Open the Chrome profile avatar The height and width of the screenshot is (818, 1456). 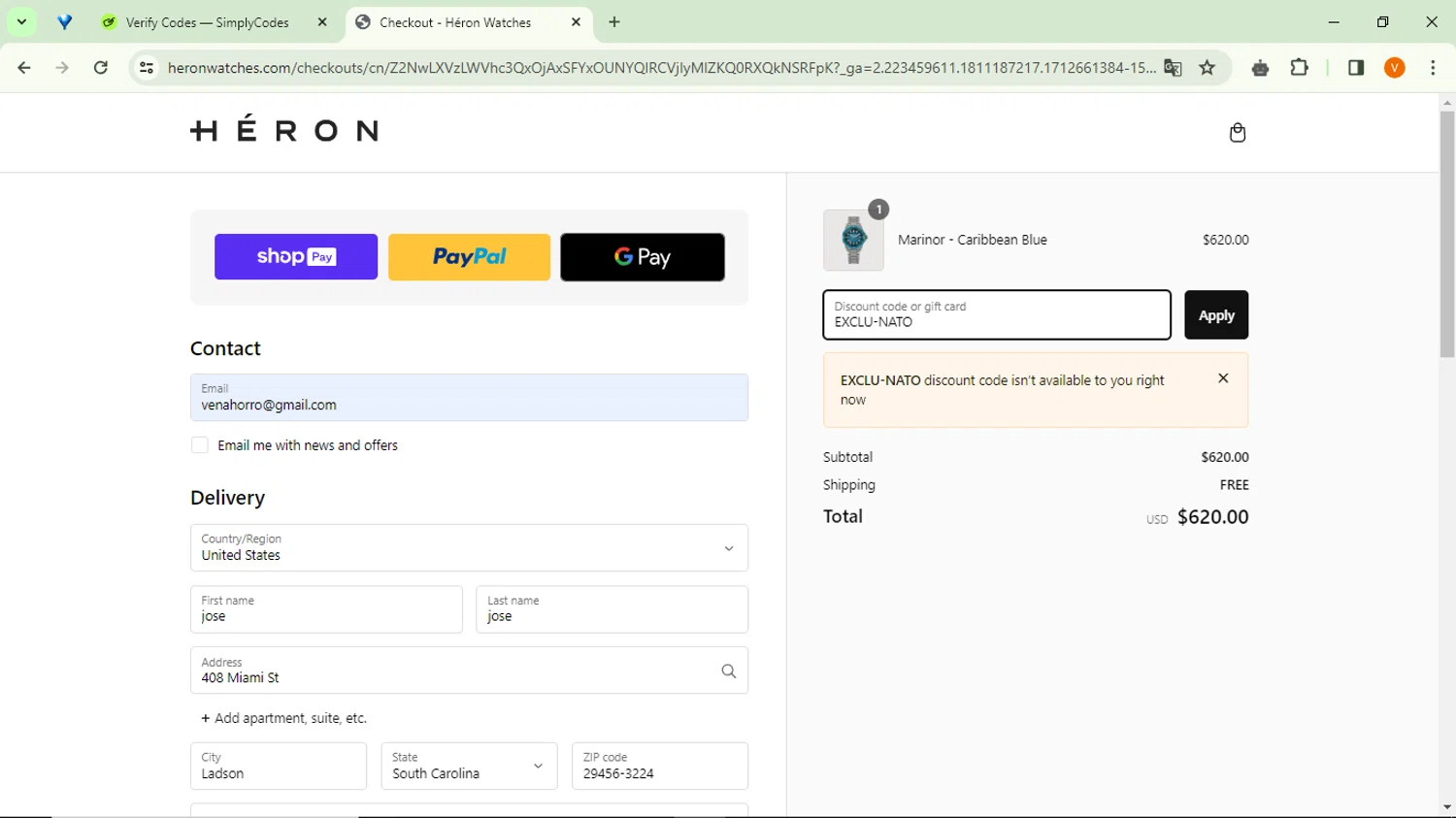pyautogui.click(x=1395, y=68)
